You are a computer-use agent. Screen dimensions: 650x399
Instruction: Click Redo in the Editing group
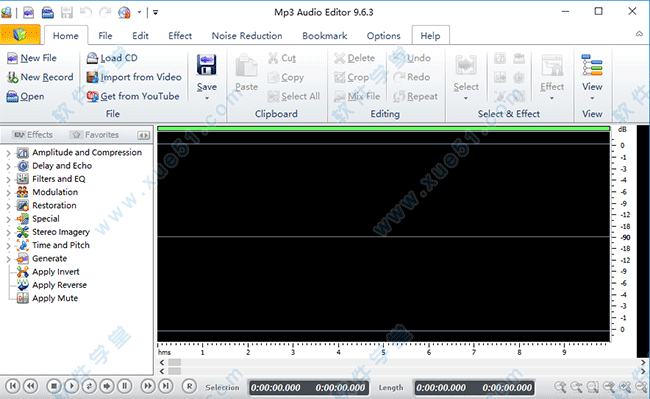coord(411,77)
